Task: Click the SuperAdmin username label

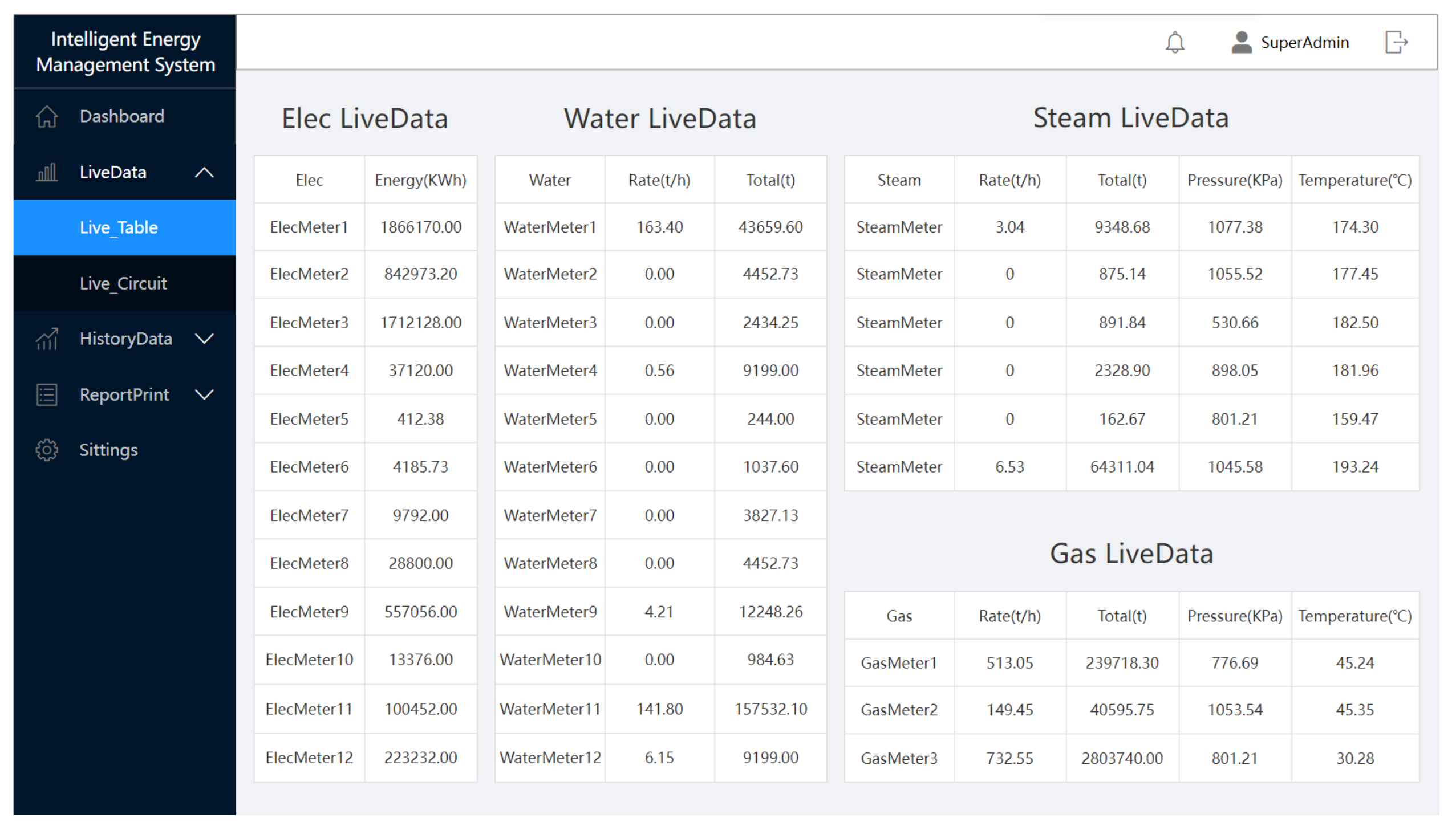Action: pos(1304,43)
